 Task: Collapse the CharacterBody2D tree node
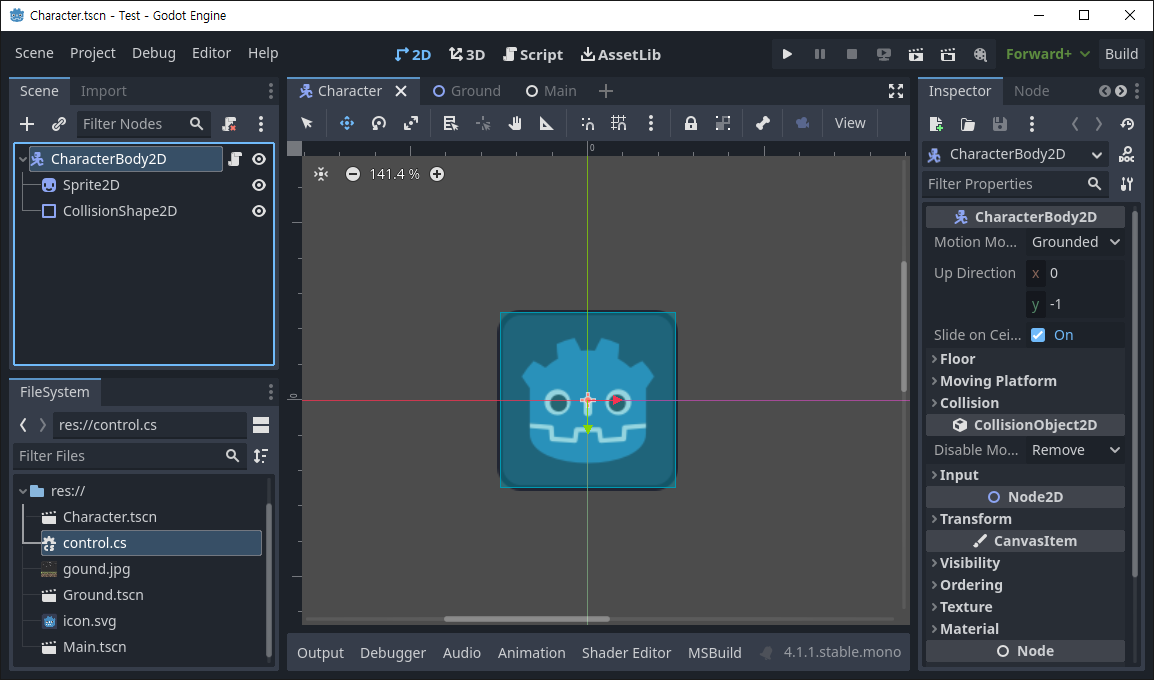pos(23,159)
